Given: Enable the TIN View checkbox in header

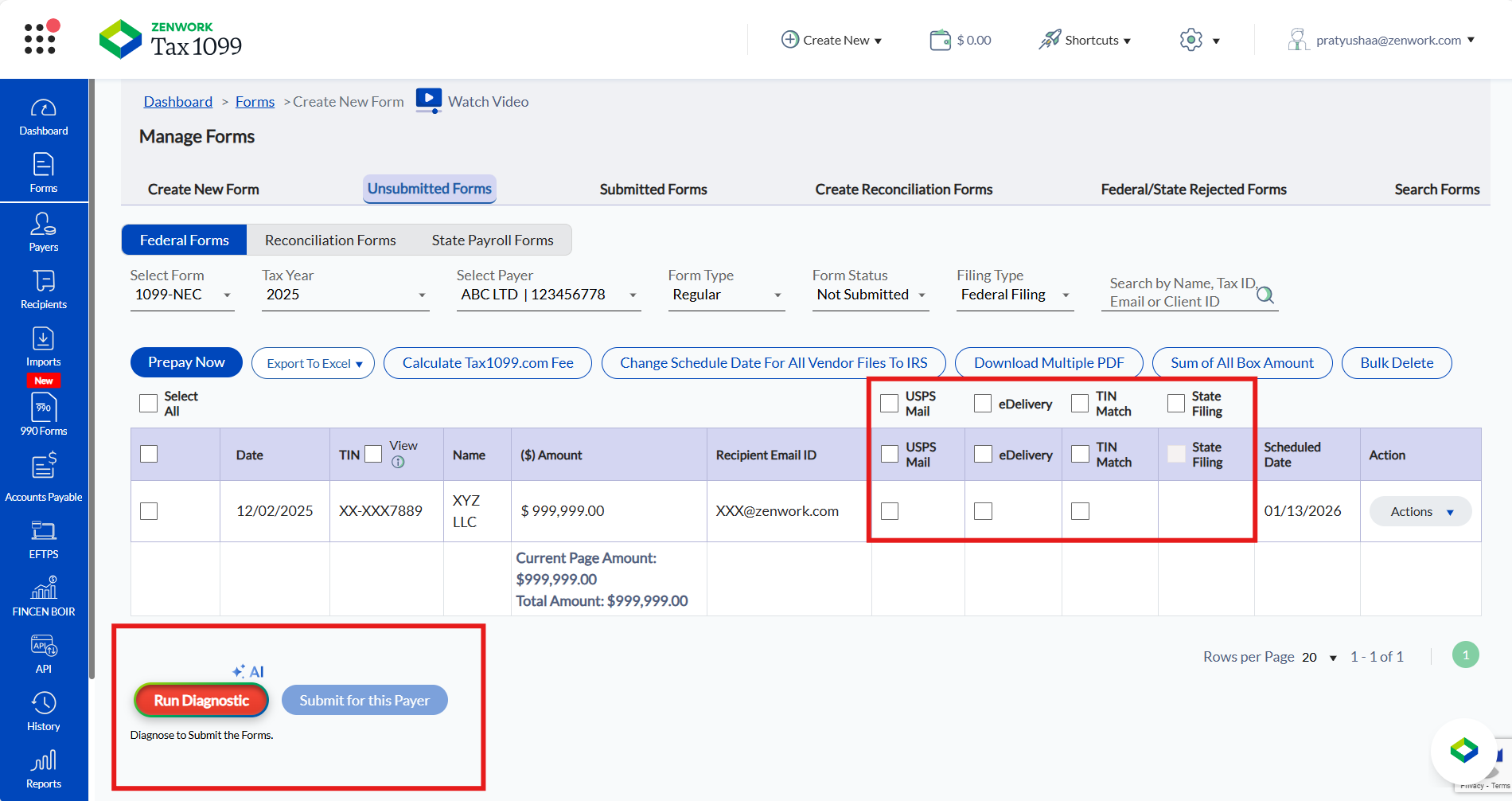Looking at the screenshot, I should (x=373, y=455).
